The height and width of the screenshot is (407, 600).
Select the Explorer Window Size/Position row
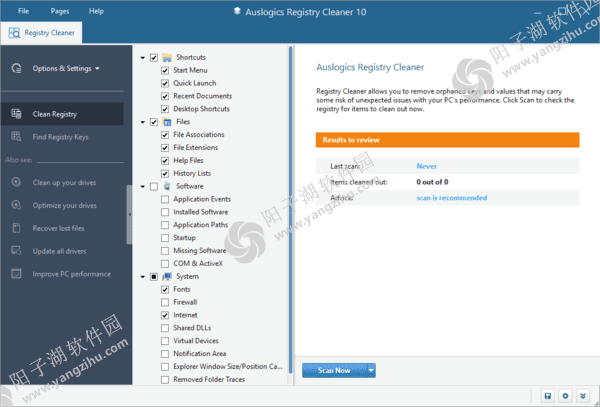[228, 366]
